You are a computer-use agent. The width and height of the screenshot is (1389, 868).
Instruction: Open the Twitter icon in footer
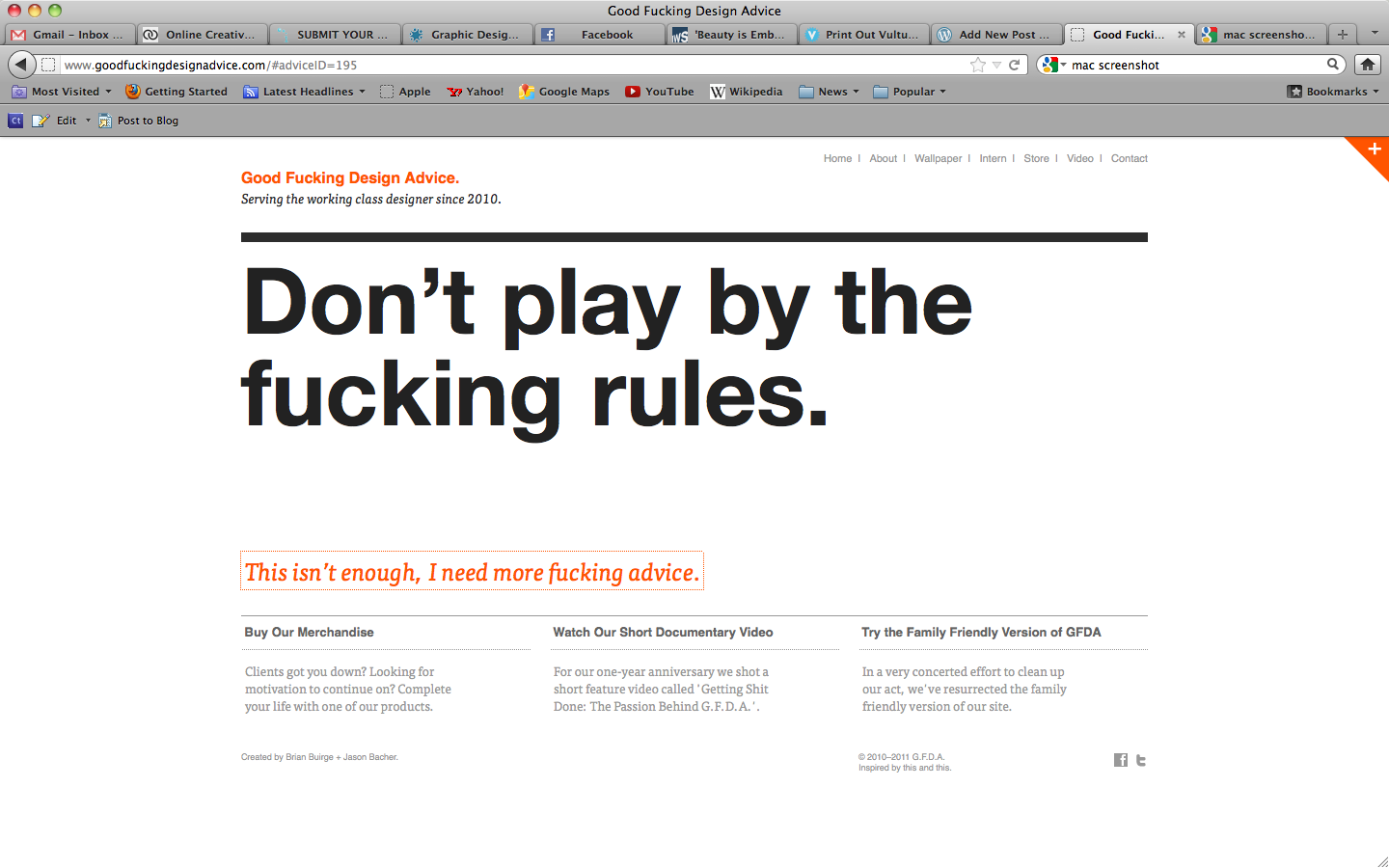tap(1141, 760)
